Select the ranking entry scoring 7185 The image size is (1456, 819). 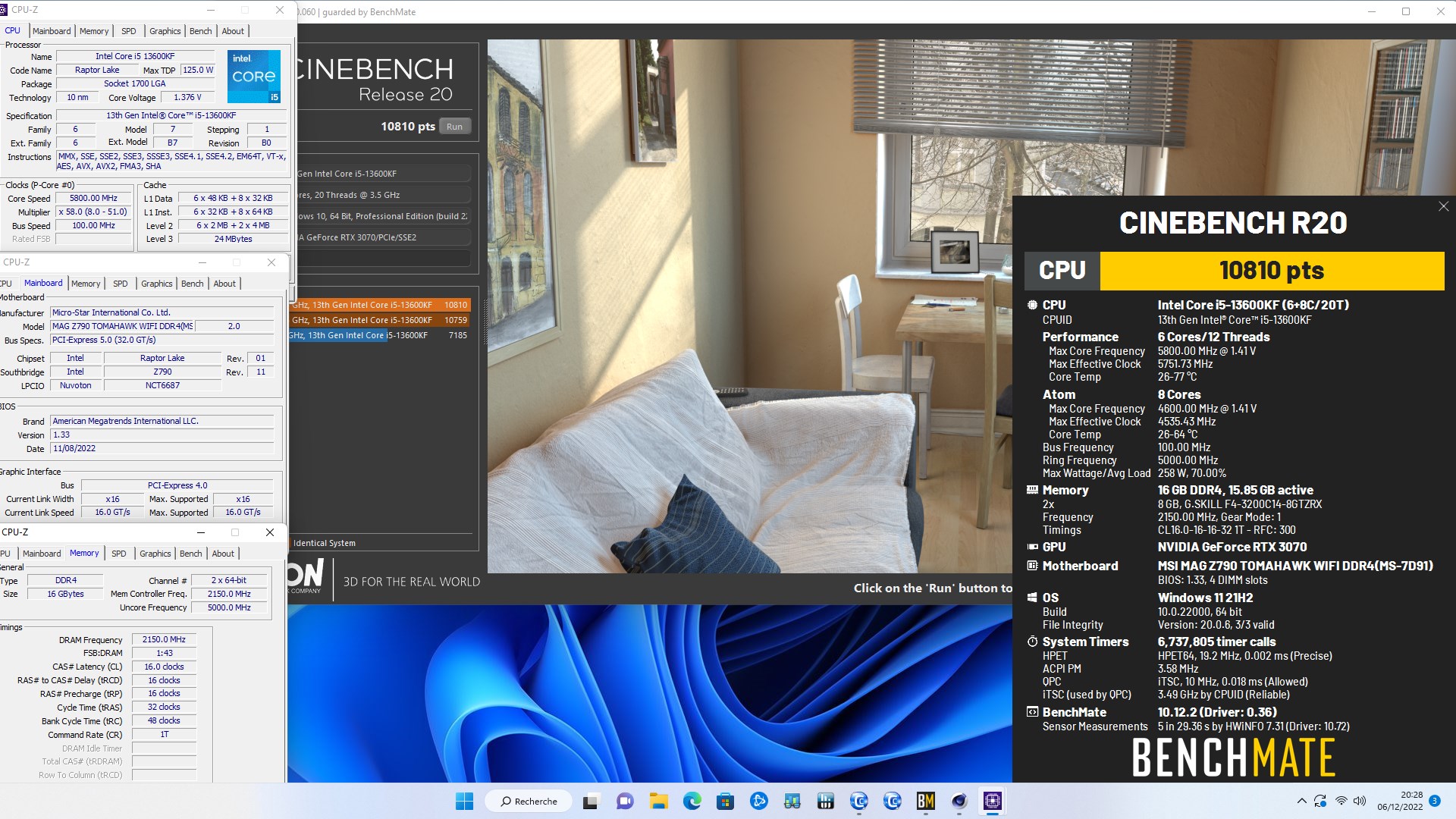379,335
